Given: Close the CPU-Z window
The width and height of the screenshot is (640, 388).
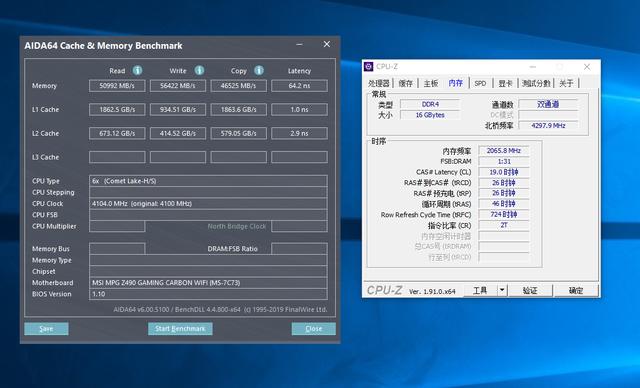Looking at the screenshot, I should [587, 67].
